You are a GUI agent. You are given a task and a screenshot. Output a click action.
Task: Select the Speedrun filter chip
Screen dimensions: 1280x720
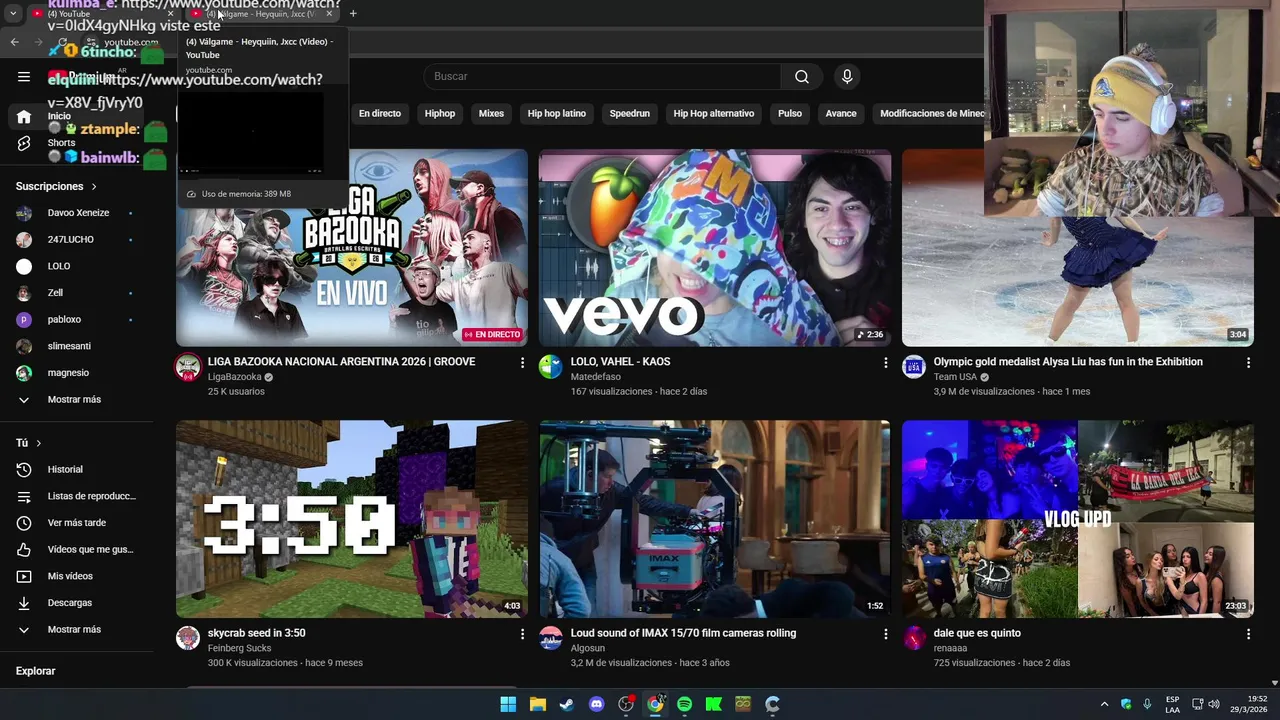(630, 114)
